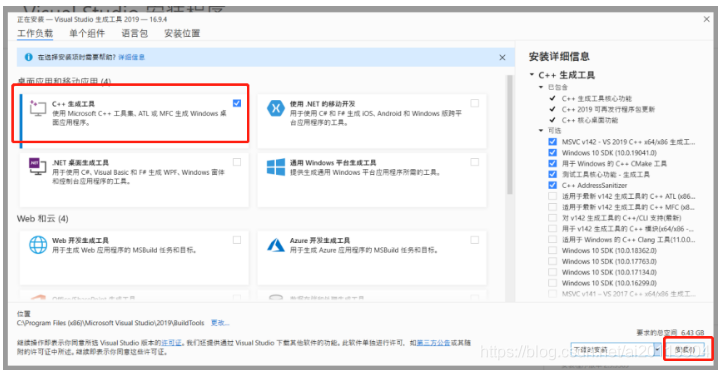
Task: Check Windows 10 SDK (10.0.17763.0)
Action: click(553, 261)
